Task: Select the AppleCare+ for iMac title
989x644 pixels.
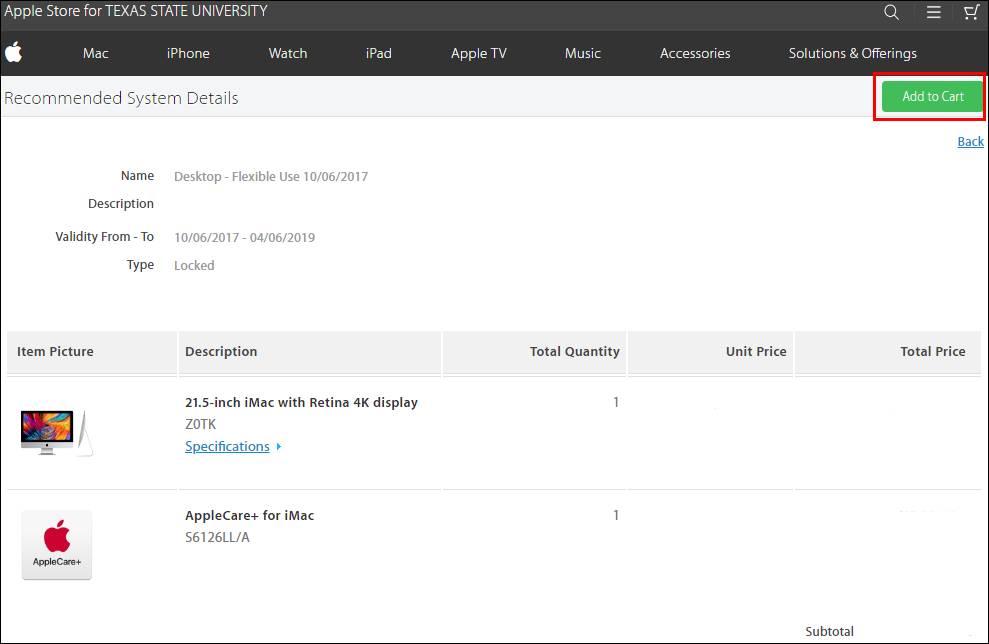Action: [x=249, y=515]
